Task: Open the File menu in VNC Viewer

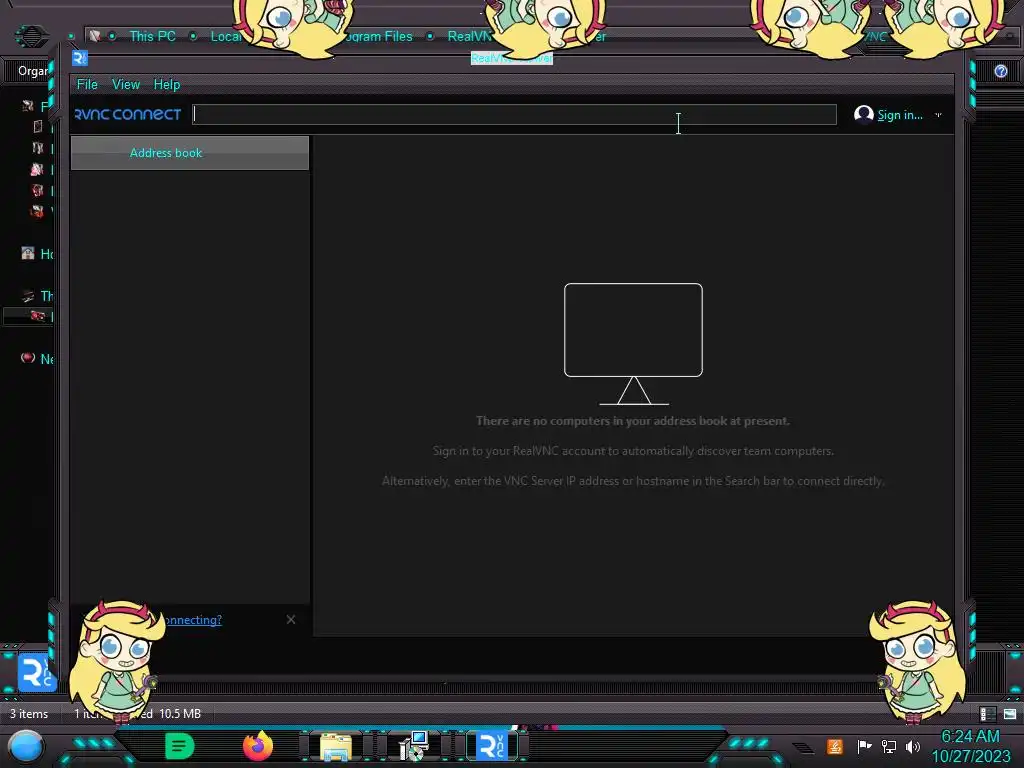Action: (87, 84)
